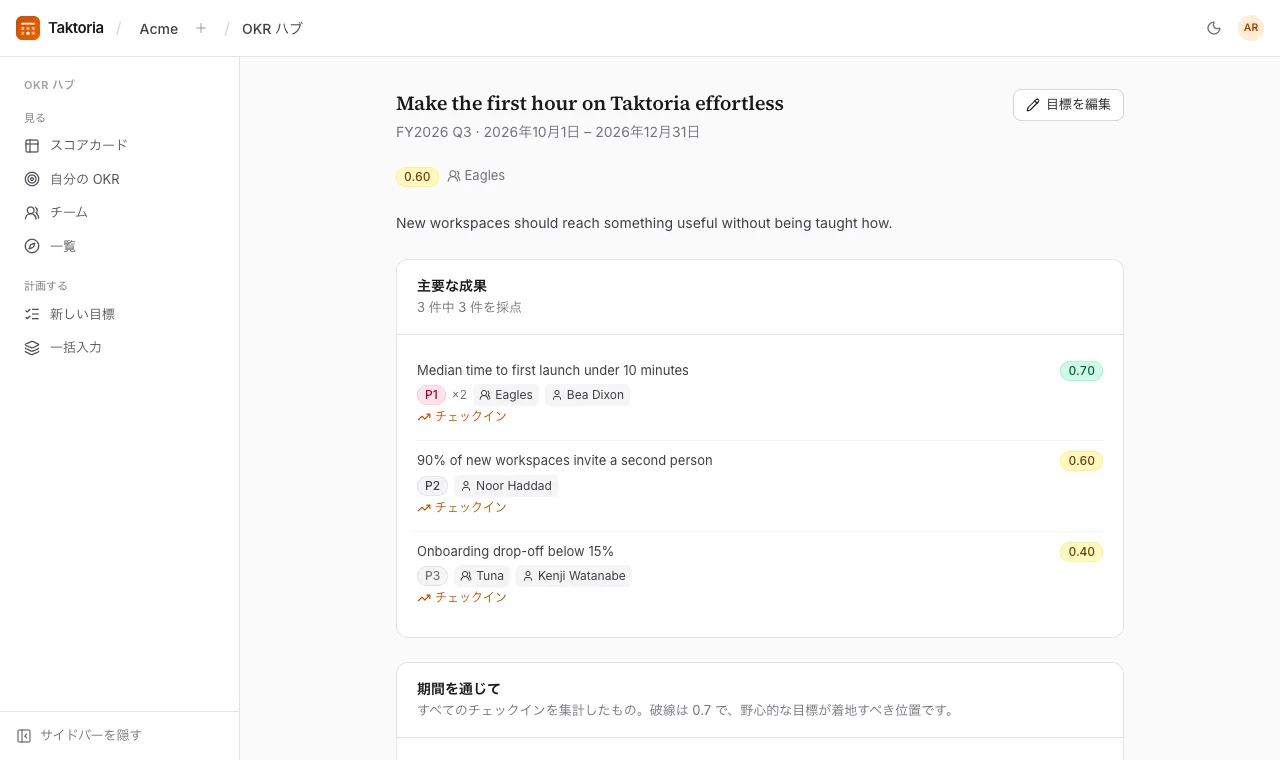The height and width of the screenshot is (760, 1280).
Task: Open 自分の OKR in the sidebar
Action: click(119, 179)
